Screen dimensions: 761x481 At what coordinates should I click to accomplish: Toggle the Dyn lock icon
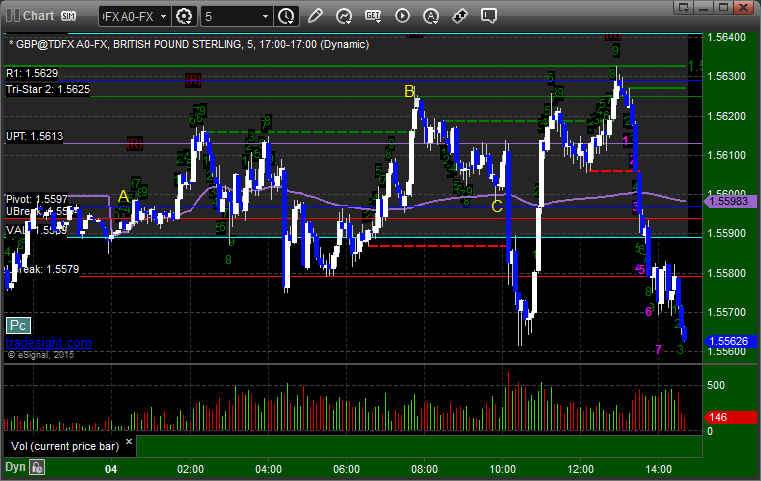pos(37,467)
